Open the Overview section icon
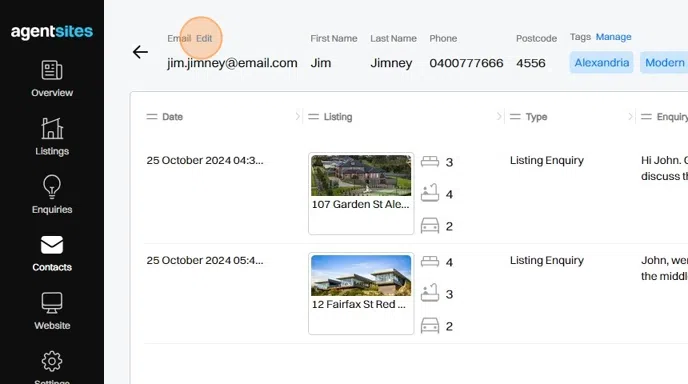Viewport: 688px width, 384px height. pos(52,70)
